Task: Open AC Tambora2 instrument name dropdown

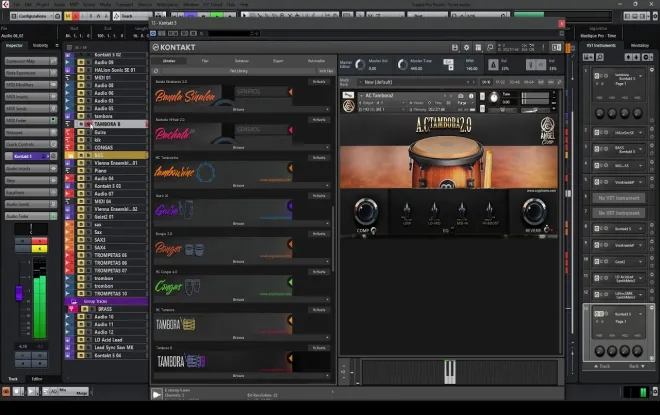Action: click(361, 96)
